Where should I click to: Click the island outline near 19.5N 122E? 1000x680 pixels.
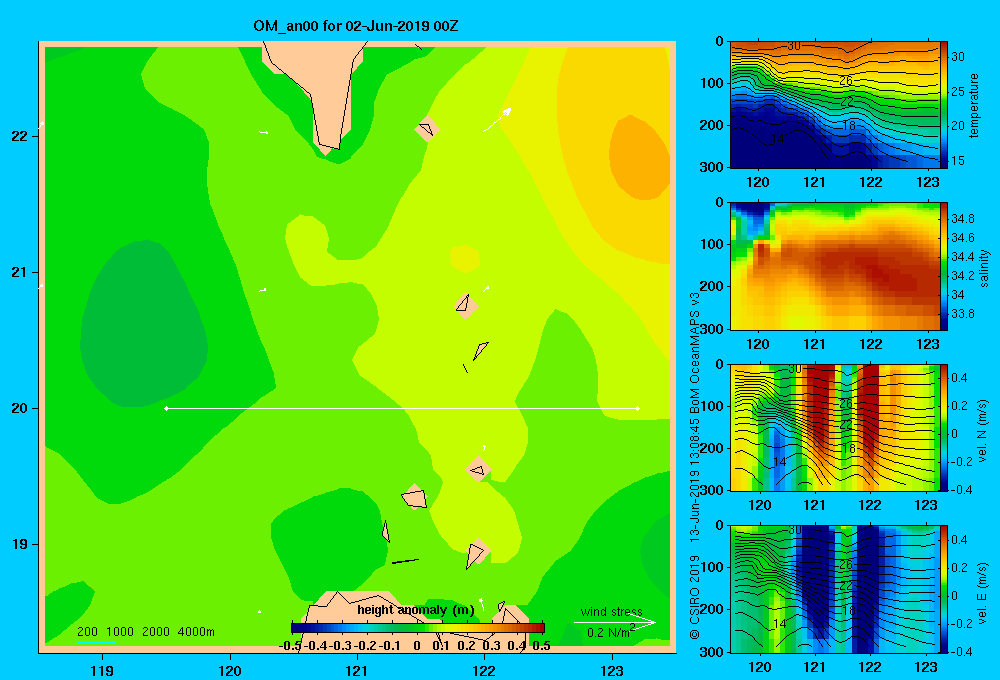tap(478, 469)
